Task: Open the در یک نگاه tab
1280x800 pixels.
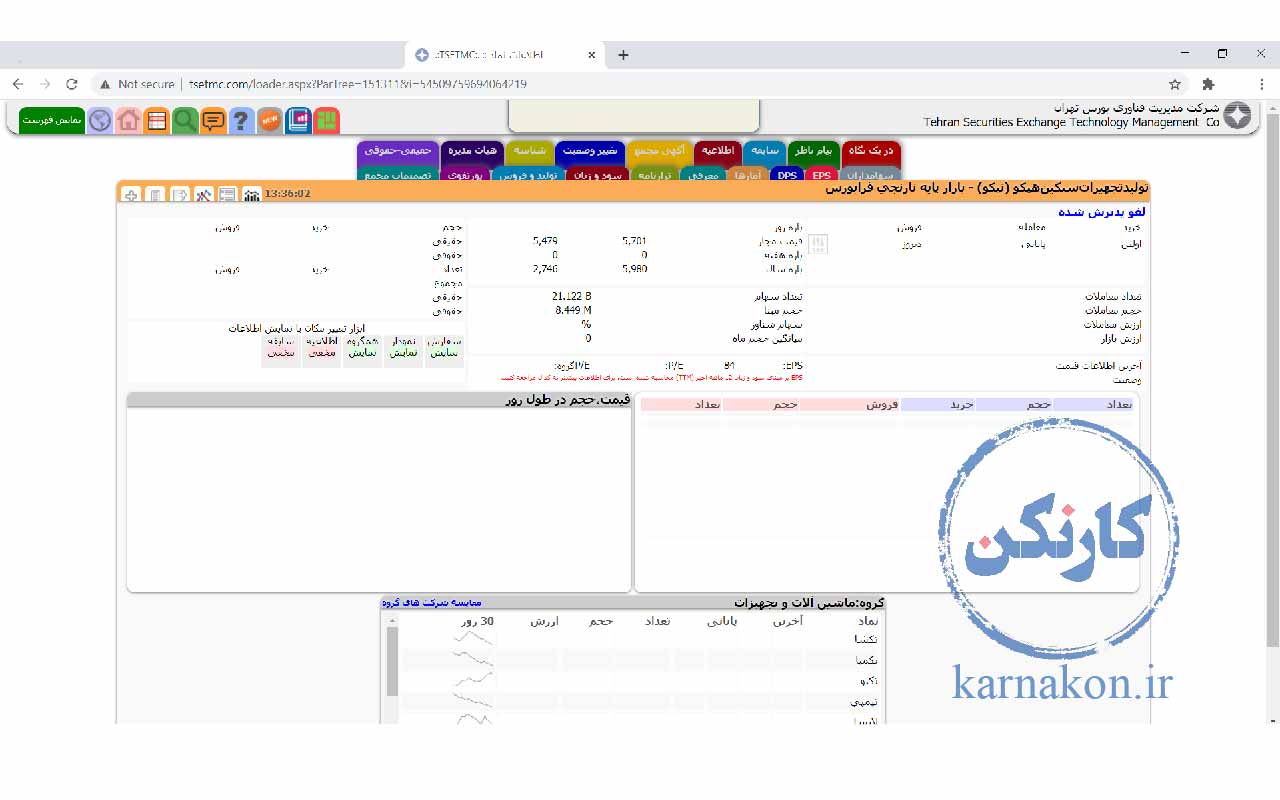Action: coord(870,150)
